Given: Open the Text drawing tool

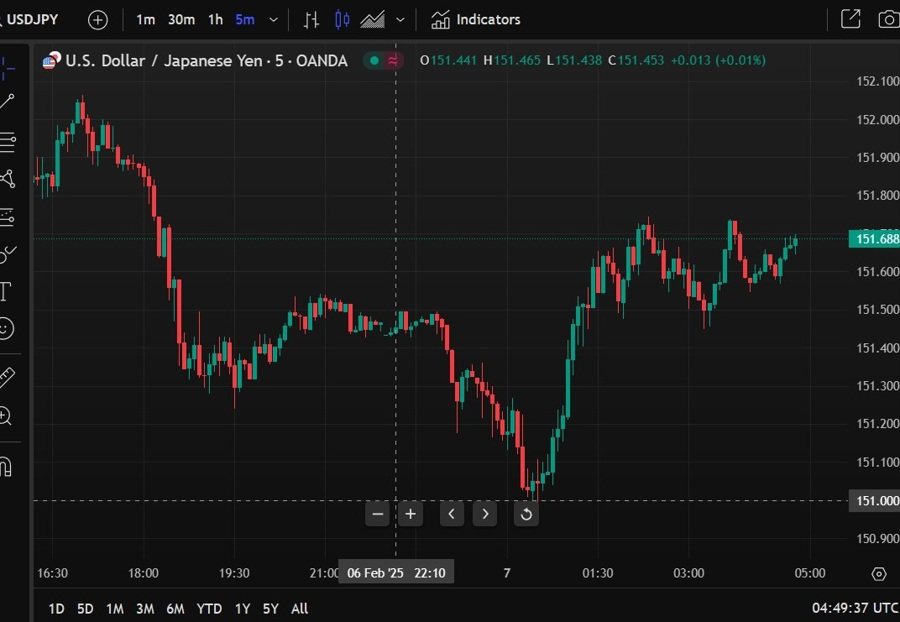Looking at the screenshot, I should (x=6, y=291).
